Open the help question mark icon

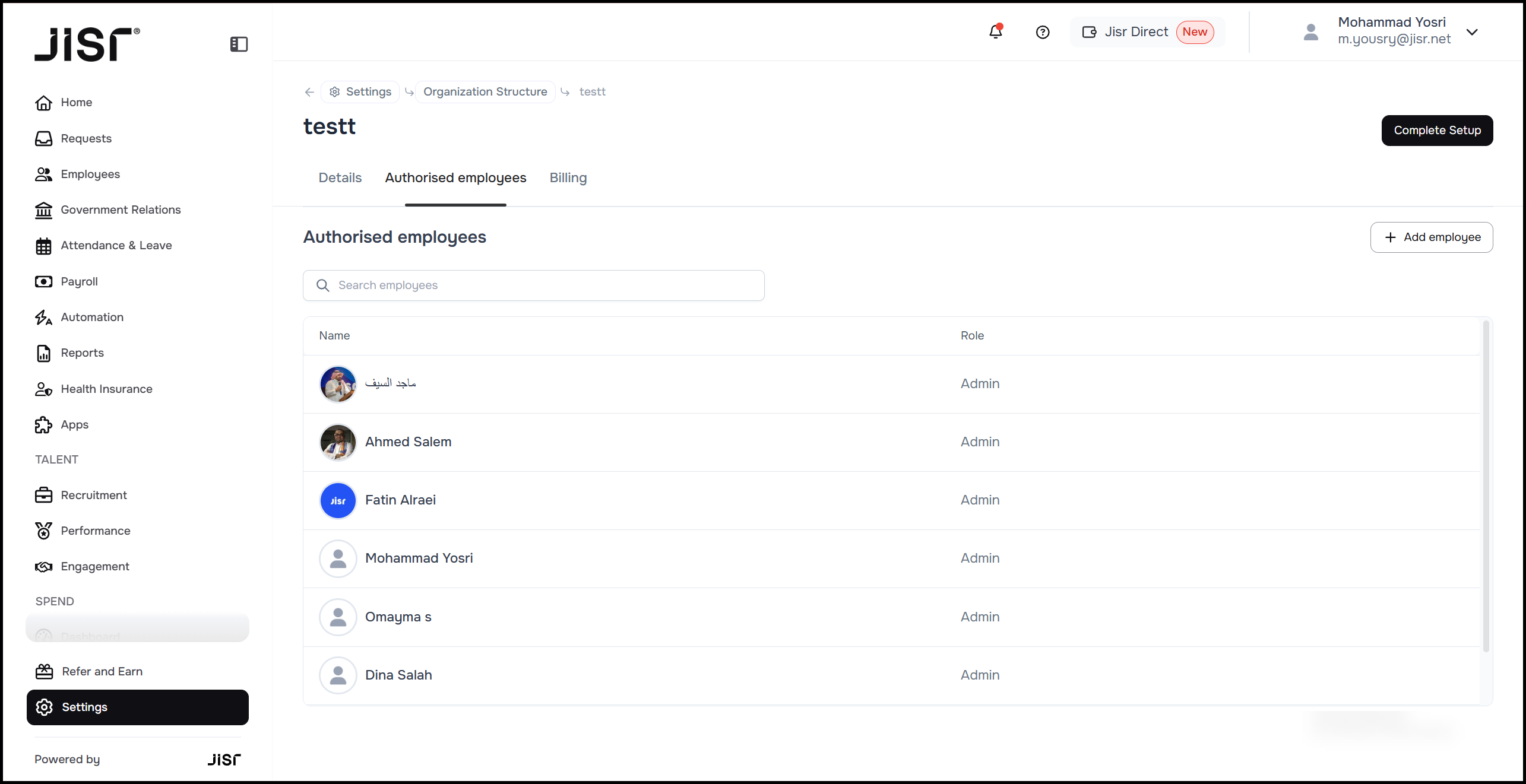1043,32
